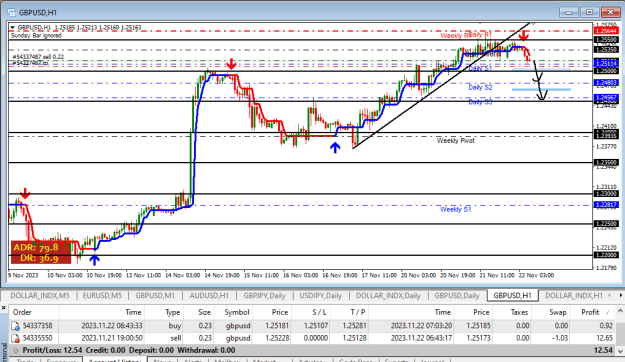The image size is (625, 362).
Task: Click the gray chart shift triangle marker
Action: [x=533, y=24]
